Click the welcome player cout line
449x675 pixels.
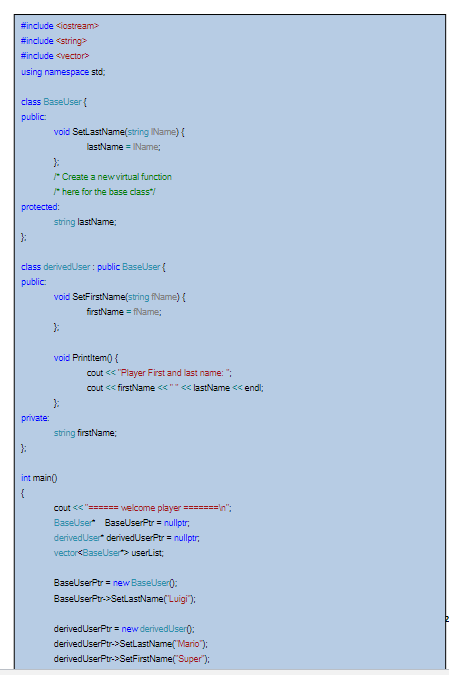coord(142,508)
